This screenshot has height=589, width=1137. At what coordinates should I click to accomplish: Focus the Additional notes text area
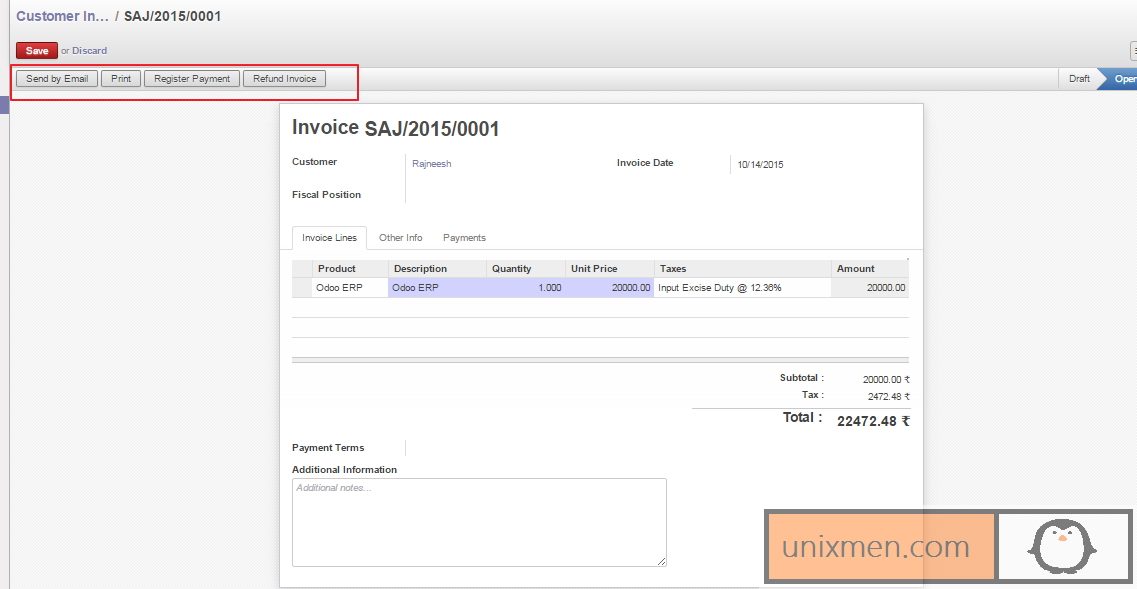pos(479,522)
